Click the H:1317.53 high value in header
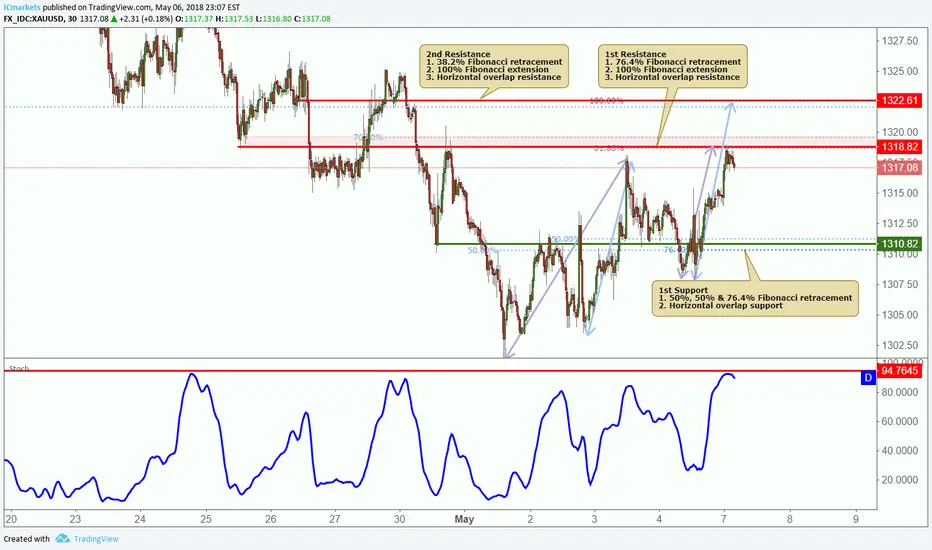Image resolution: width=932 pixels, height=550 pixels. click(235, 18)
